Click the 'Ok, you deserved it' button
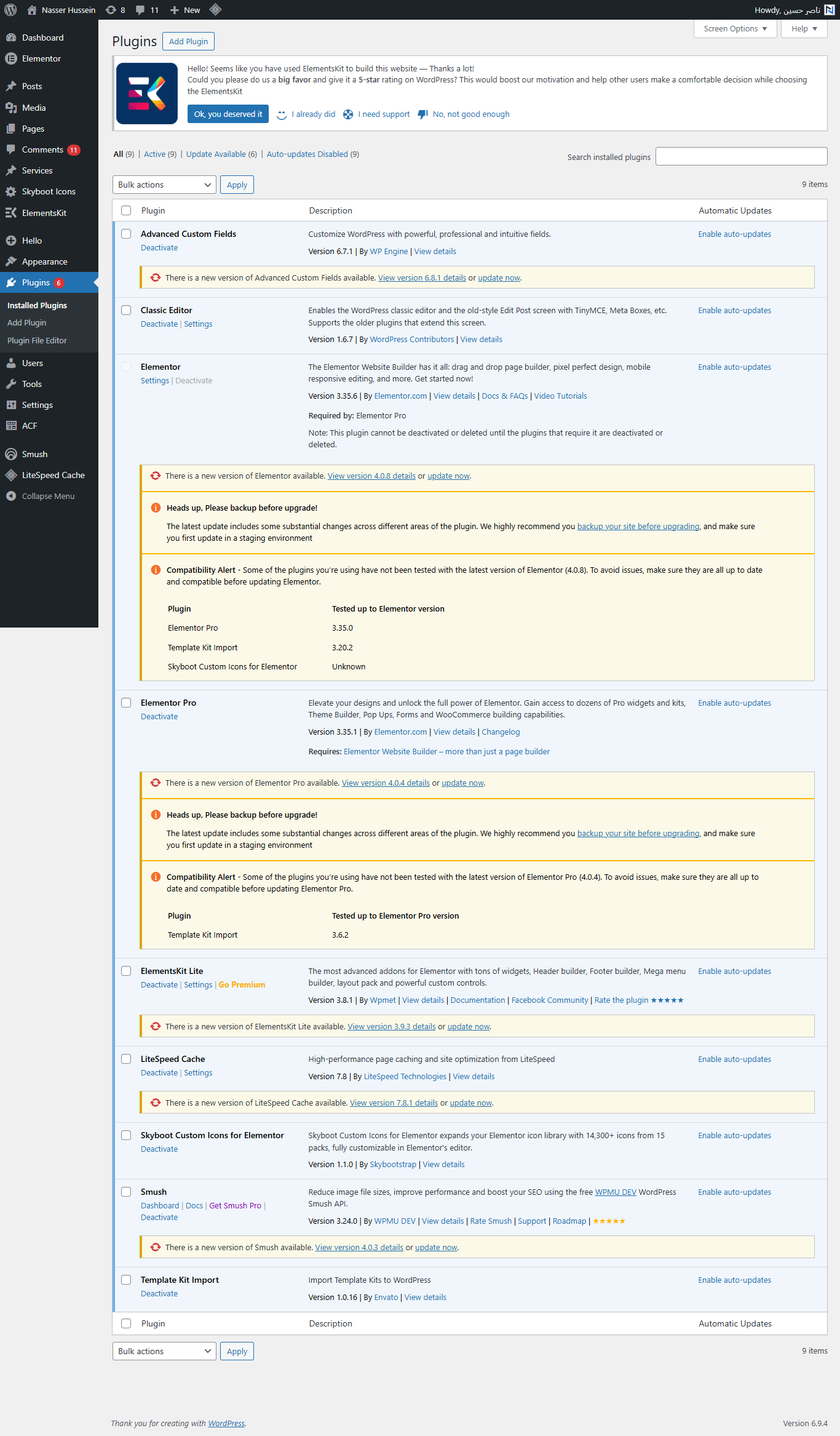840x1436 pixels. point(228,114)
